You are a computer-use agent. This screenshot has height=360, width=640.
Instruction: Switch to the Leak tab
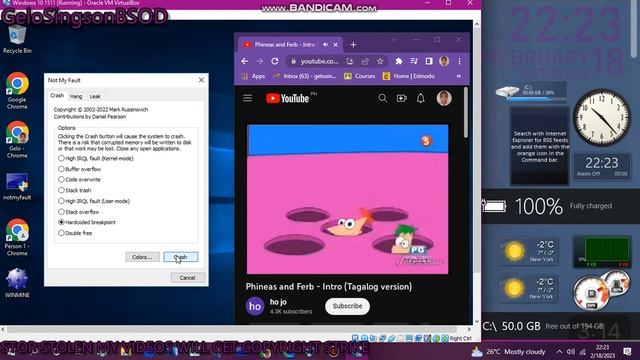pyautogui.click(x=95, y=96)
